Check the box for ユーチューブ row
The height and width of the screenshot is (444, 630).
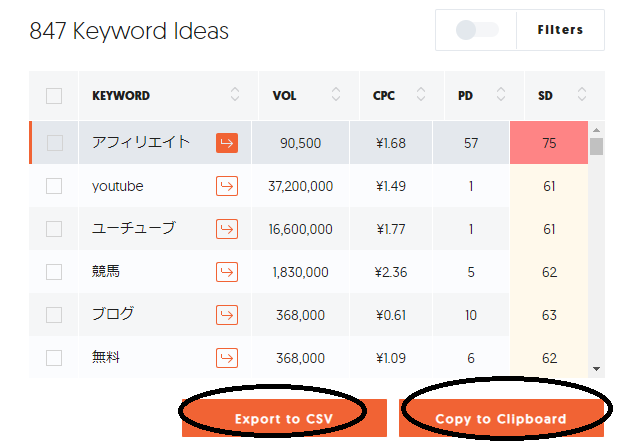point(54,229)
